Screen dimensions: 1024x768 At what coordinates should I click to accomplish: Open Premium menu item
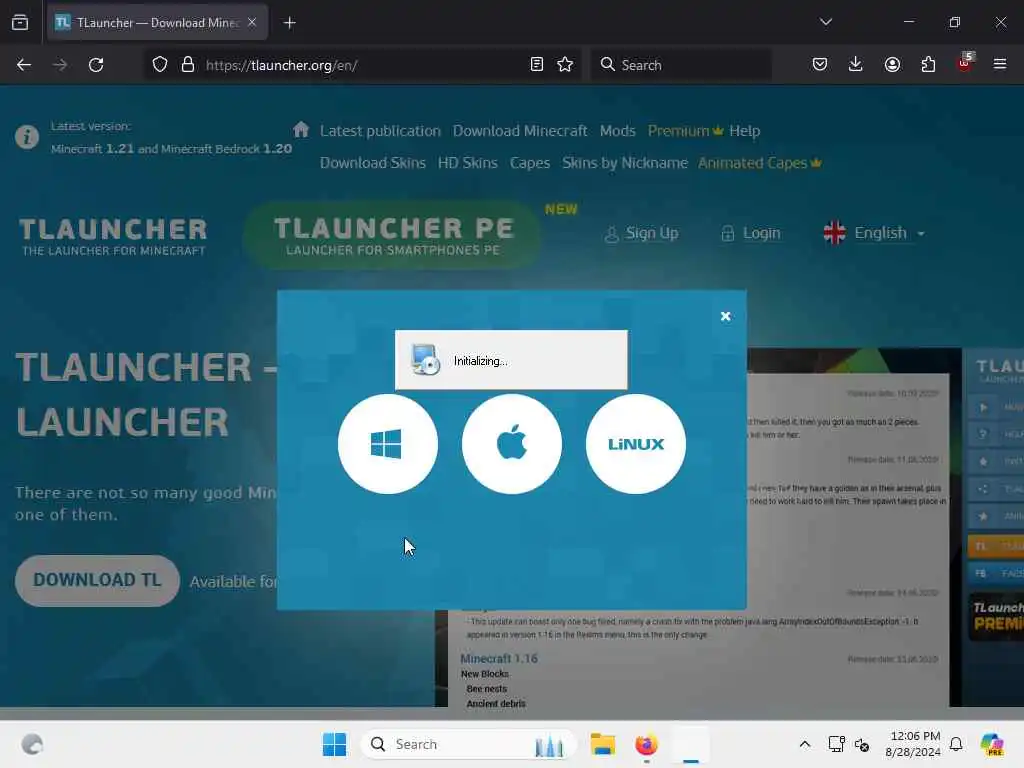click(x=685, y=131)
